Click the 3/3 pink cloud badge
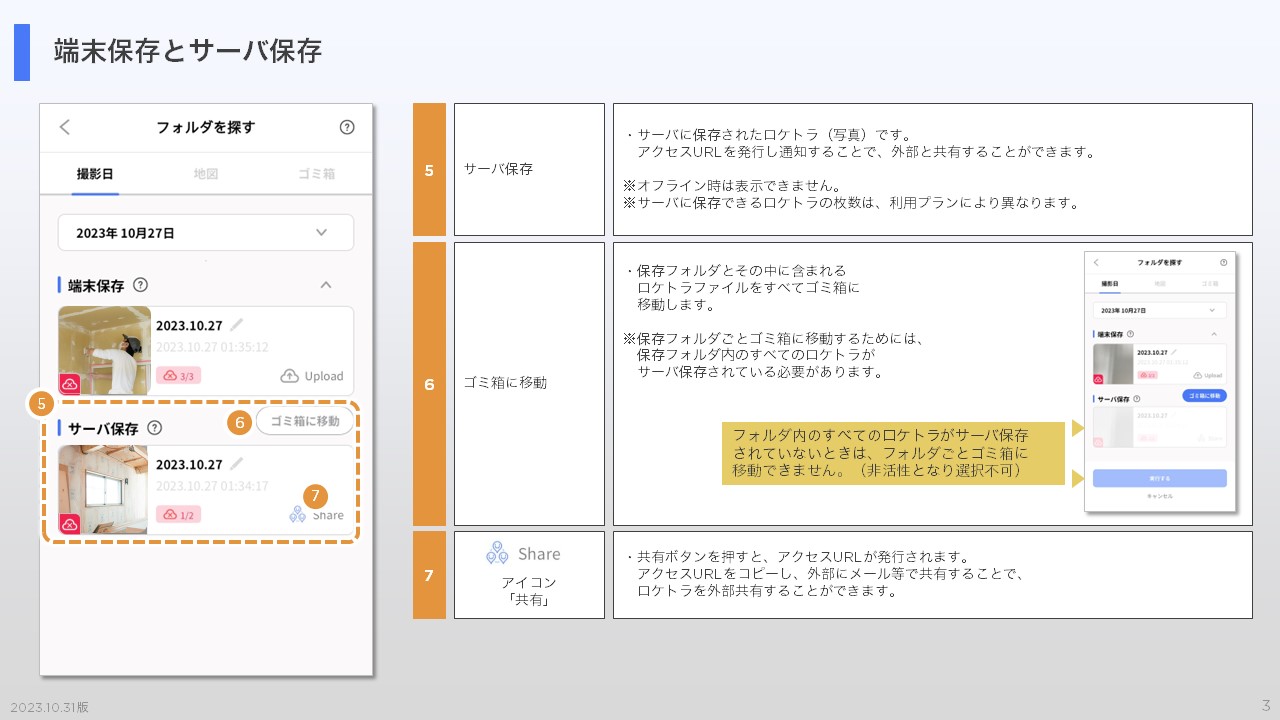The height and width of the screenshot is (720, 1280). coord(178,376)
